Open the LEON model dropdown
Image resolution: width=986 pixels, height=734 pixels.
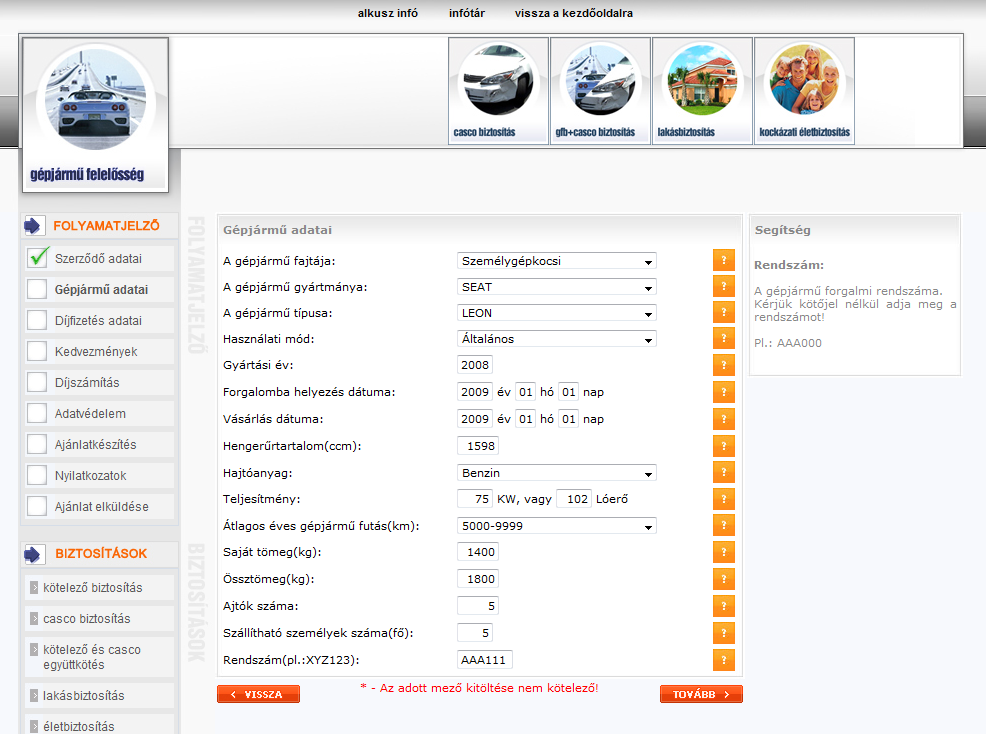[557, 313]
